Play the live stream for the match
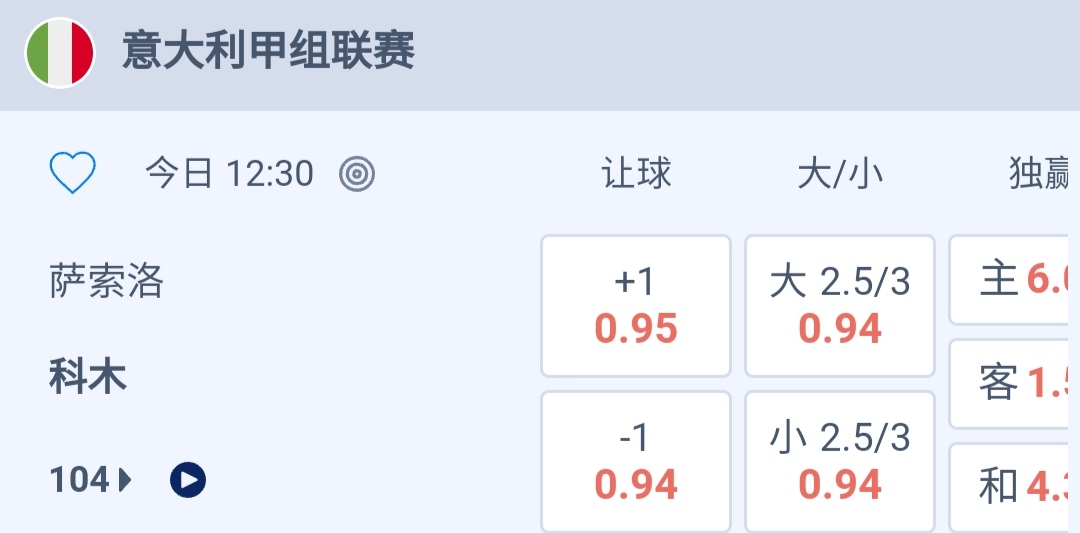Image resolution: width=1080 pixels, height=533 pixels. click(x=188, y=481)
